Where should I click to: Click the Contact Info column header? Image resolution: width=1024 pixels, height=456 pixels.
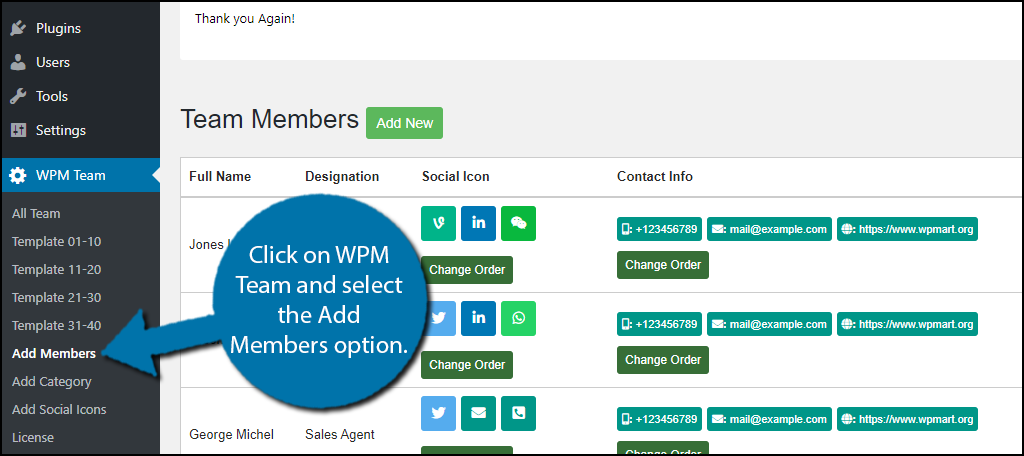[655, 176]
